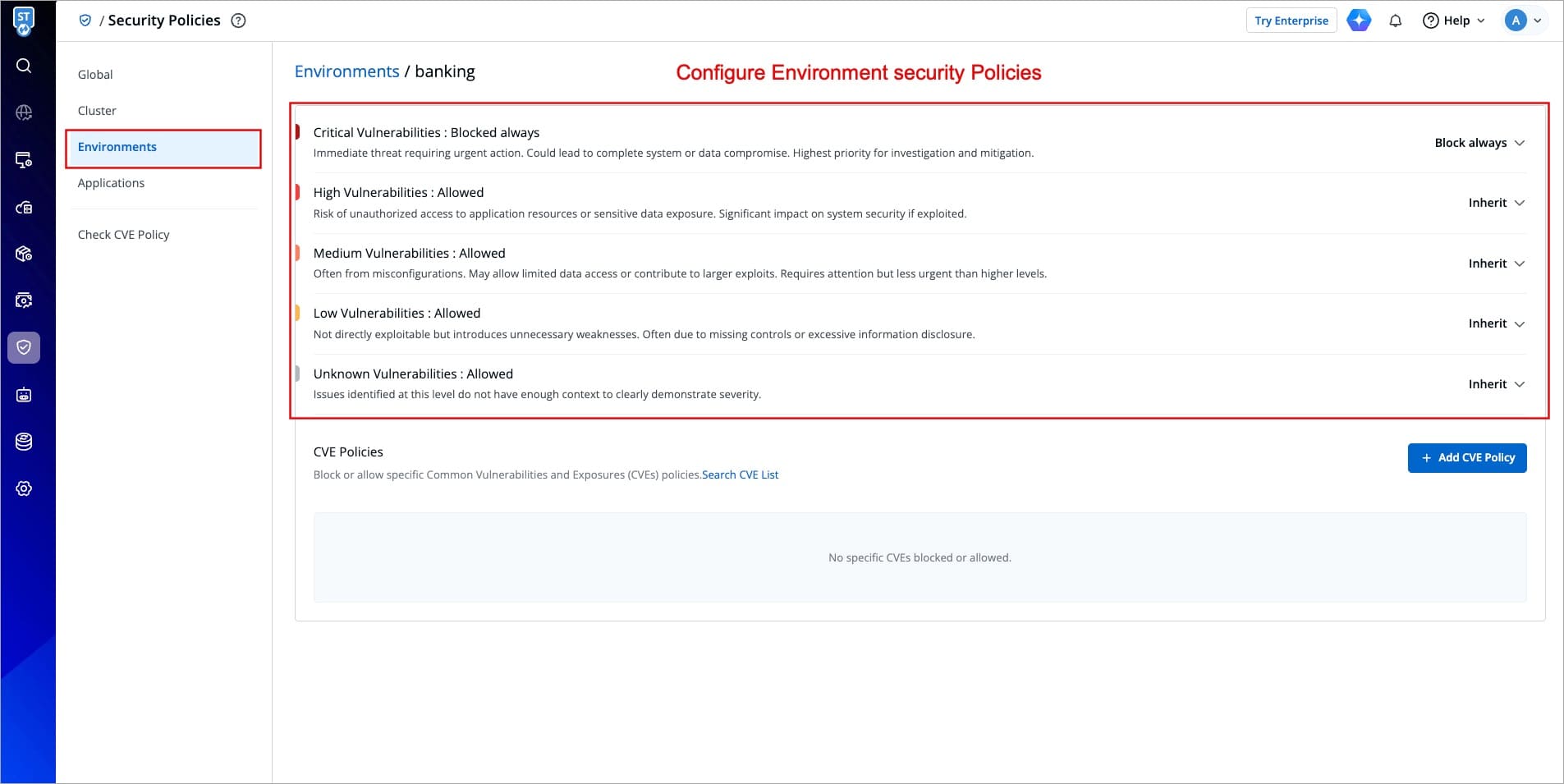Switch to Applications policies section
Screen dimensions: 1564x784
point(111,183)
